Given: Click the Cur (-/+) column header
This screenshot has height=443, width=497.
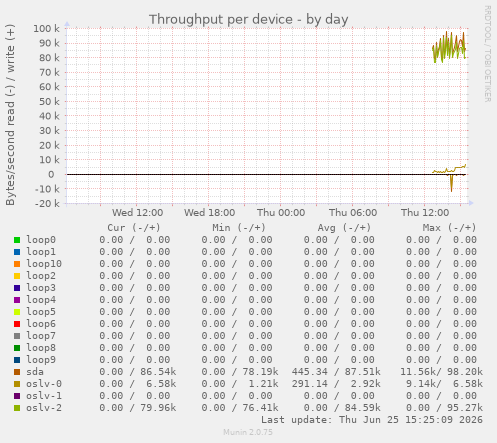Looking at the screenshot, I should pos(134,228).
